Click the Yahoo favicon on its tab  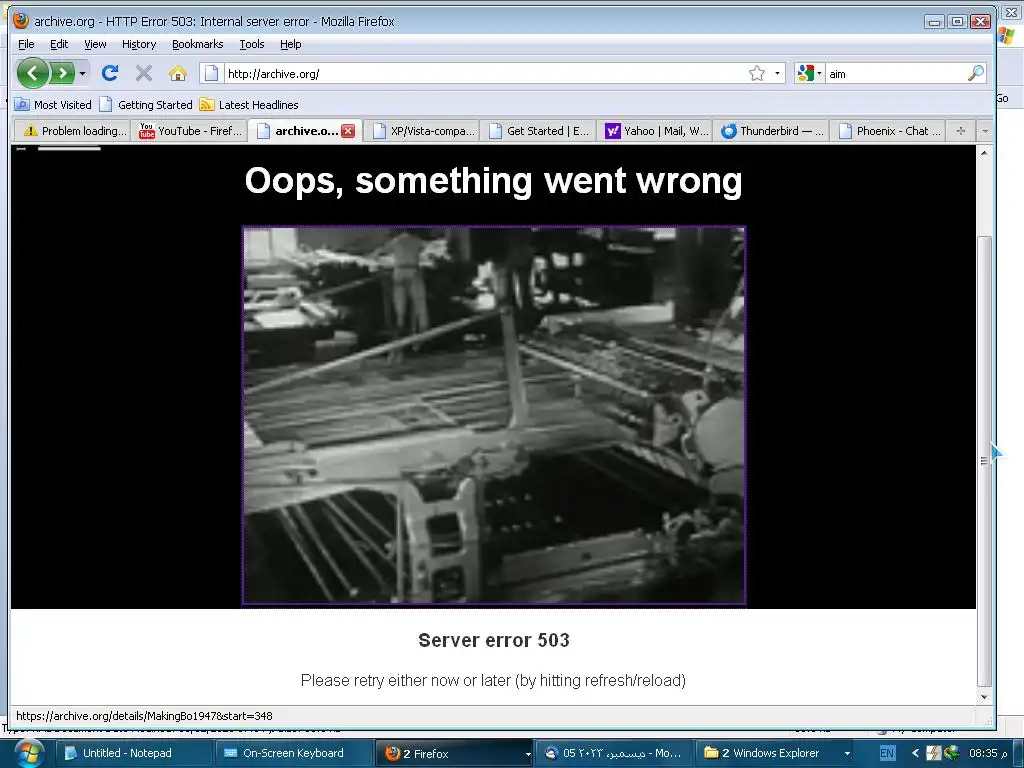click(x=612, y=131)
